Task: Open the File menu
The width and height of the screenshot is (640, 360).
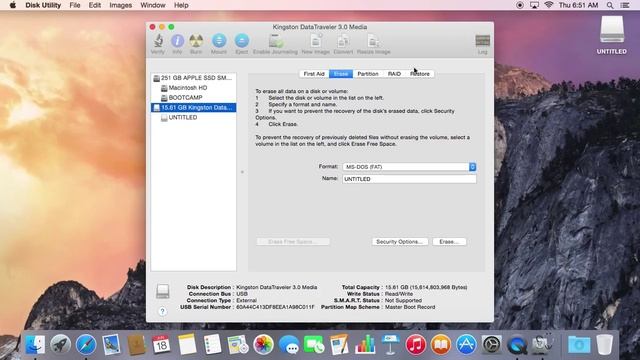Action: pos(75,5)
